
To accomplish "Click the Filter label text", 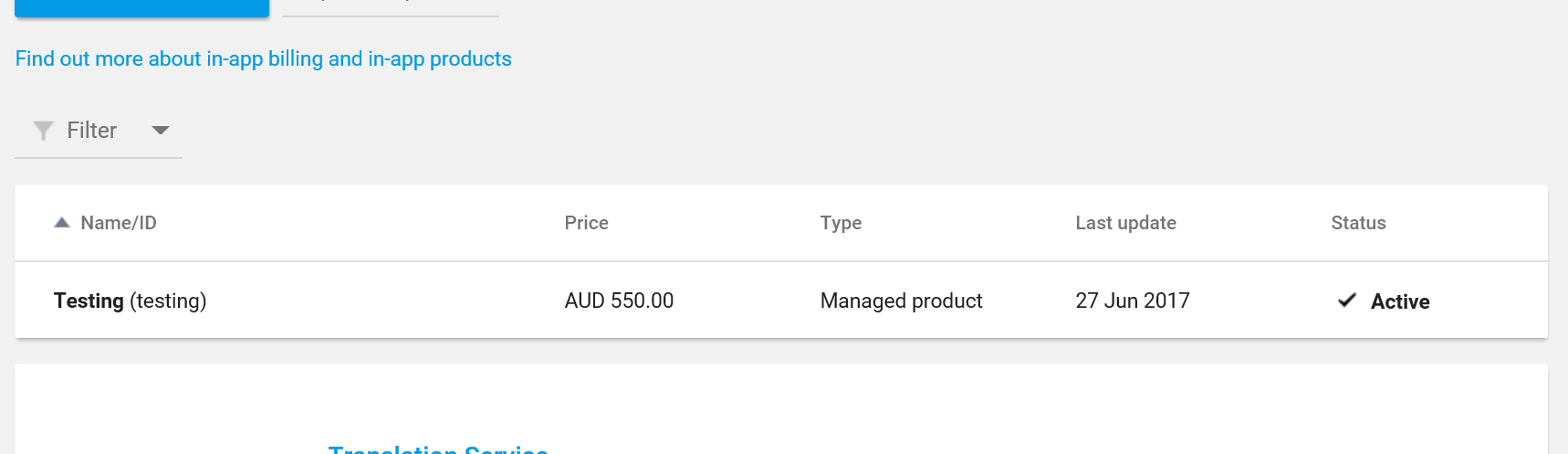I will [x=92, y=131].
